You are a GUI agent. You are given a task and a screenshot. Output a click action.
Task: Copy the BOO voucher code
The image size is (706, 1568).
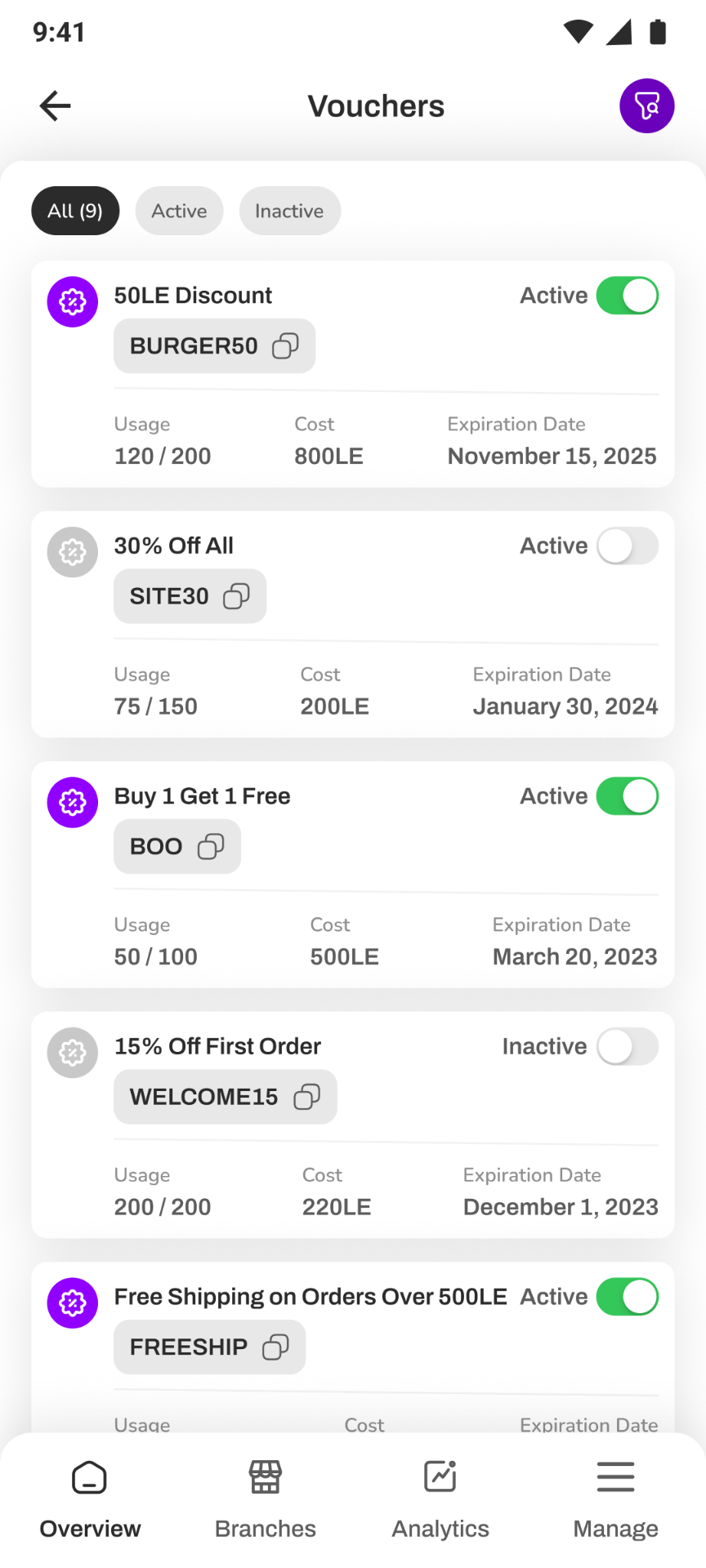[211, 847]
